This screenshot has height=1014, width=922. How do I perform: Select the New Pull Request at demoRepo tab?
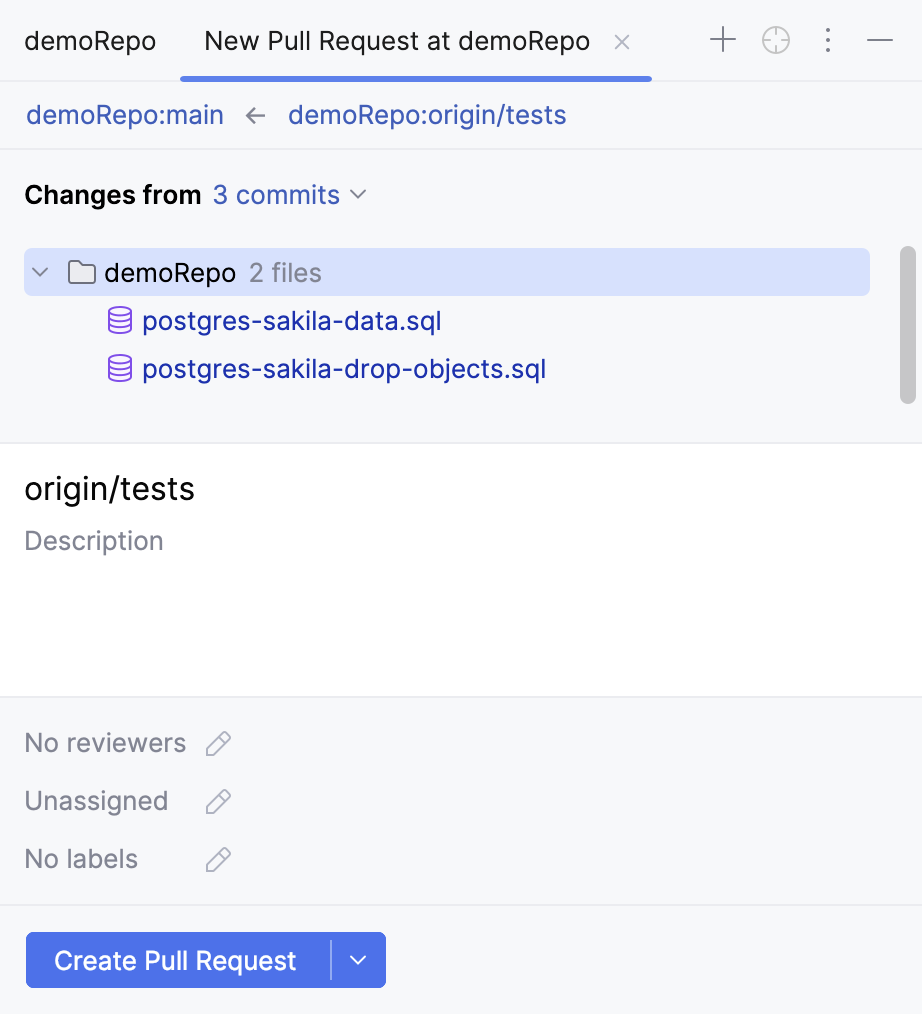tap(396, 40)
